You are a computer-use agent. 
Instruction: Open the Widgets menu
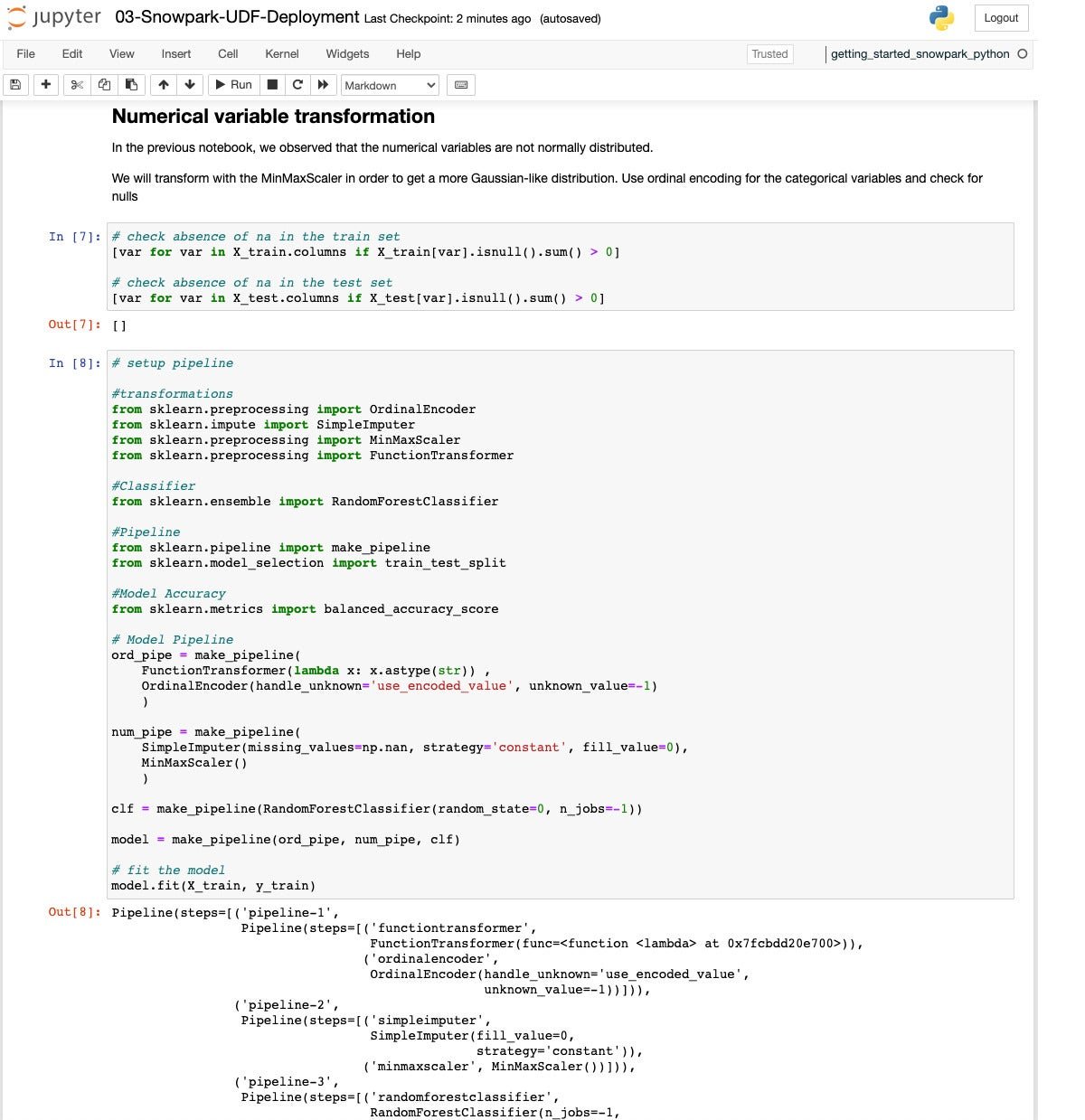tap(347, 54)
